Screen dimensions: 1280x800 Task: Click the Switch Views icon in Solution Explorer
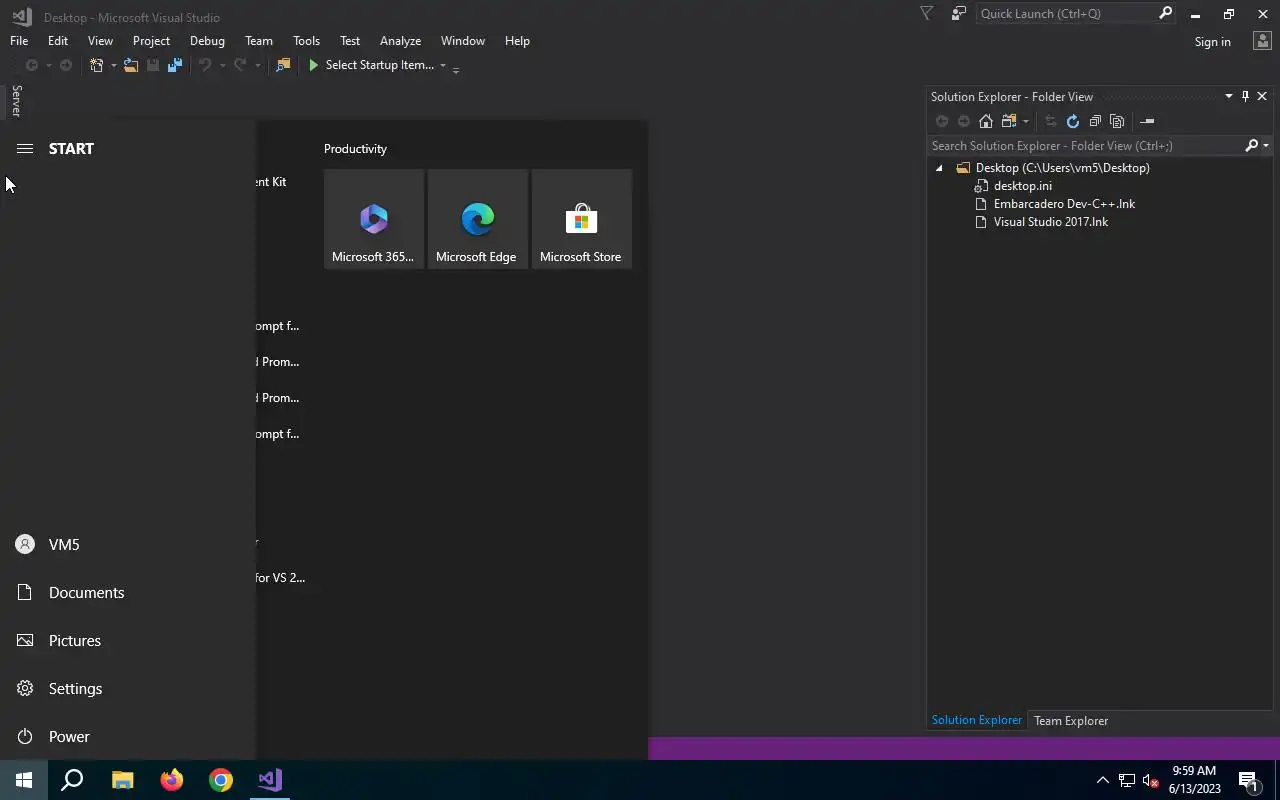(x=1009, y=121)
